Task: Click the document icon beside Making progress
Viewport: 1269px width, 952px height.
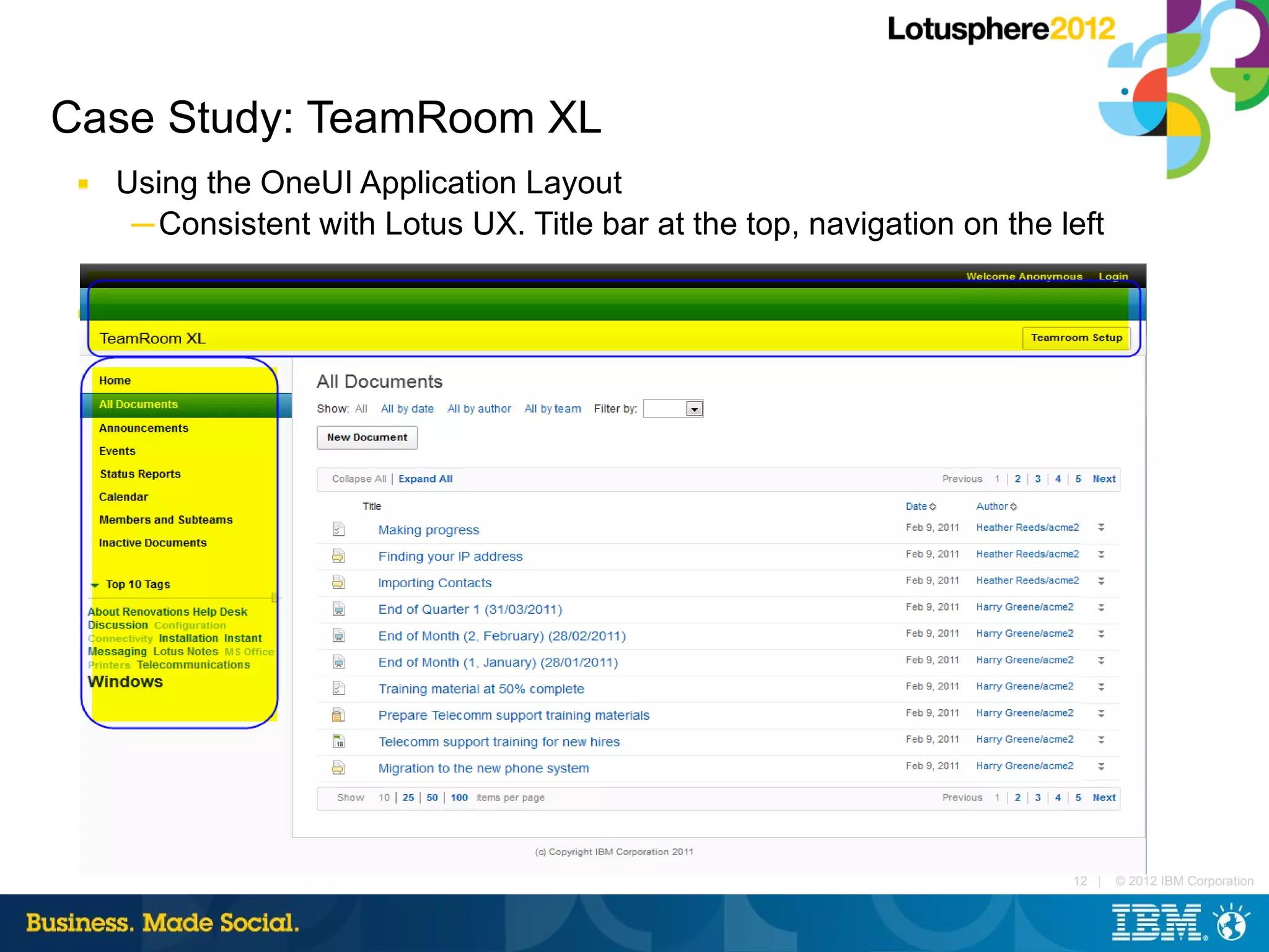Action: pos(338,529)
